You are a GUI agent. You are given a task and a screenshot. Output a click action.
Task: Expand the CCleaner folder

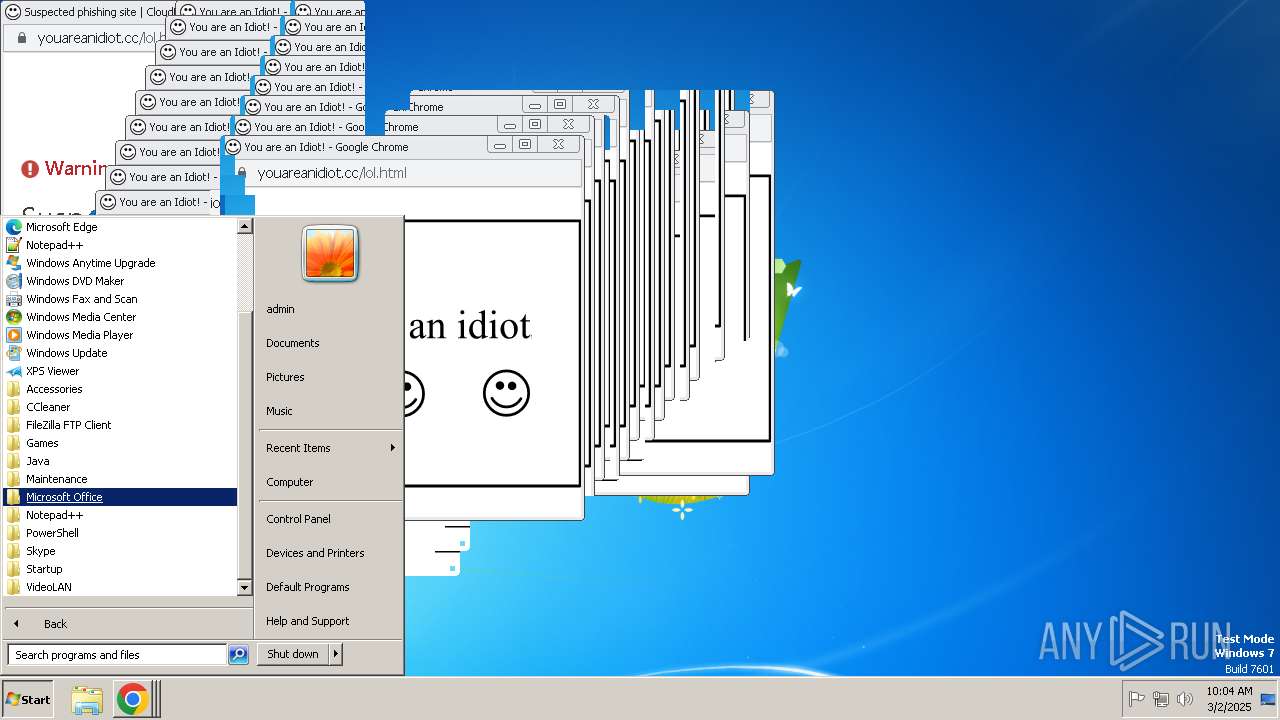pos(120,407)
